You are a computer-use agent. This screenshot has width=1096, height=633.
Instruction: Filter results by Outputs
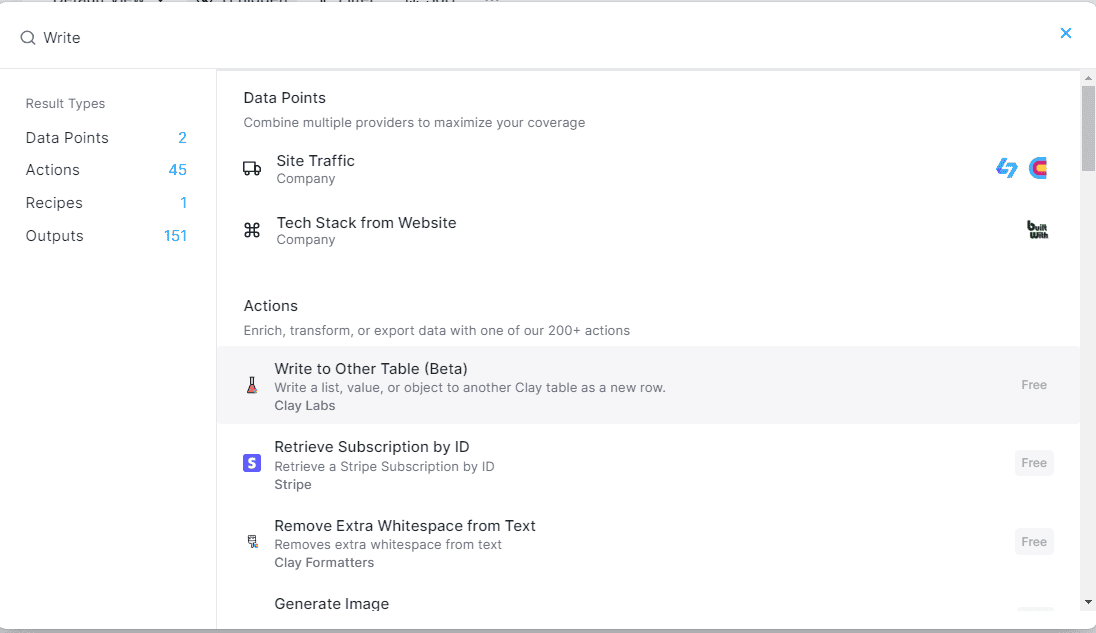106,236
